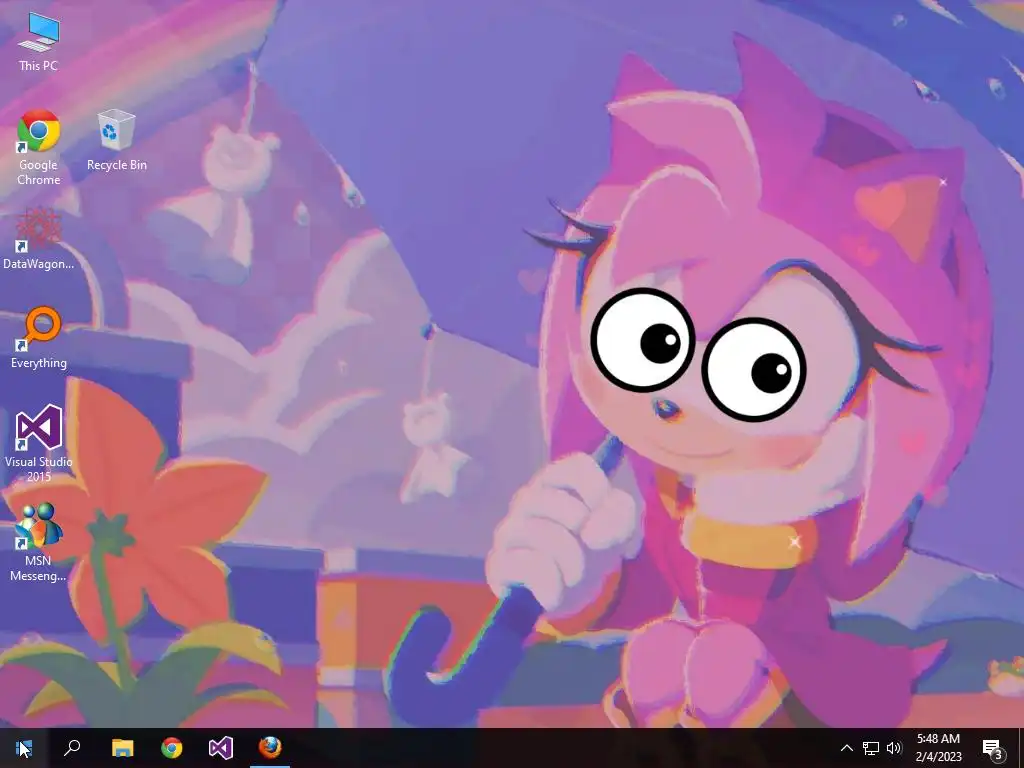Launch File Explorer from the taskbar
1024x768 pixels.
pyautogui.click(x=122, y=748)
